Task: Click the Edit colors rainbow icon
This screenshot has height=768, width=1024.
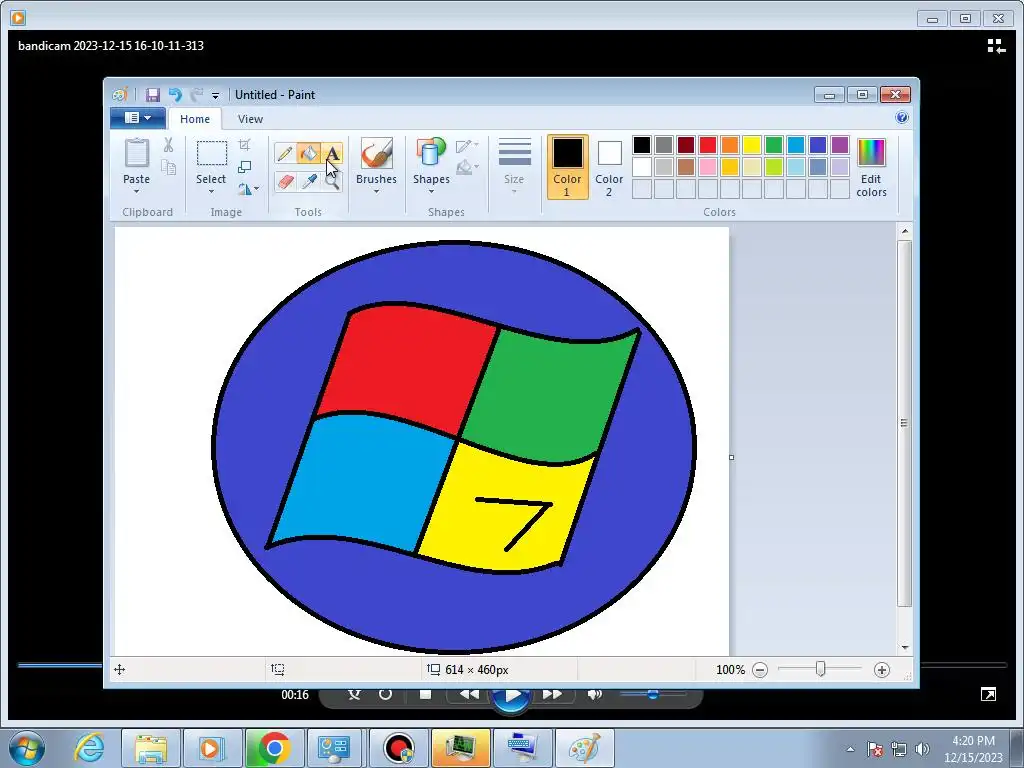Action: point(871,153)
